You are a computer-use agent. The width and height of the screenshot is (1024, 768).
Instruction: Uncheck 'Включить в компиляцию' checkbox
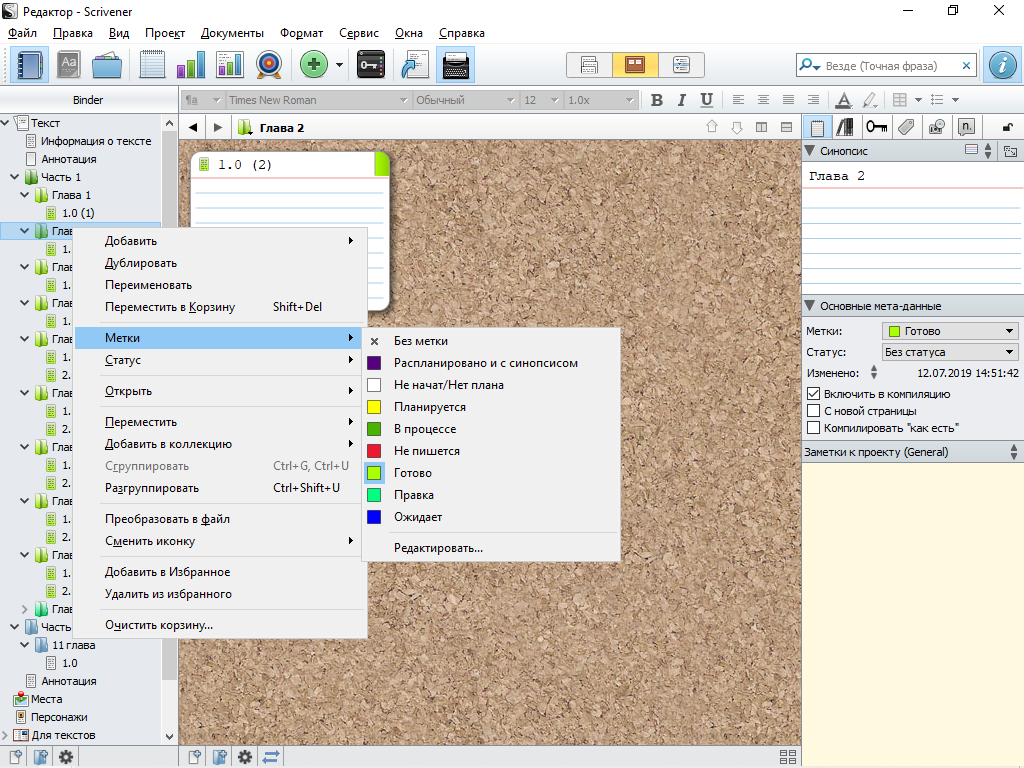click(814, 394)
